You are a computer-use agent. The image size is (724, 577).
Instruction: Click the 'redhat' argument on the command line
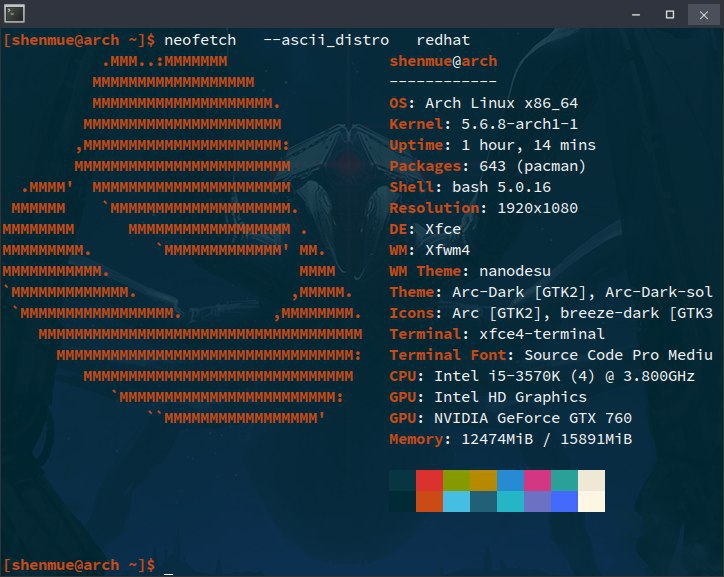click(x=443, y=40)
